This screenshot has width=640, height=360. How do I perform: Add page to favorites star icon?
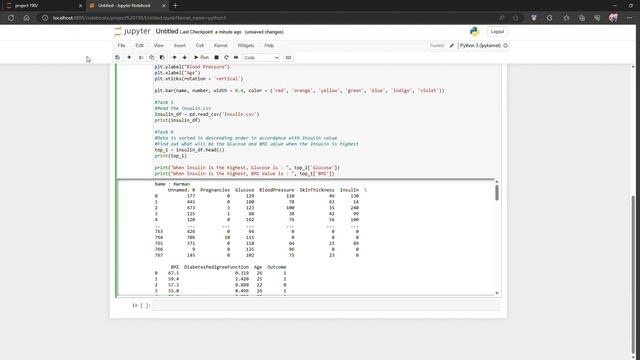tap(516, 18)
